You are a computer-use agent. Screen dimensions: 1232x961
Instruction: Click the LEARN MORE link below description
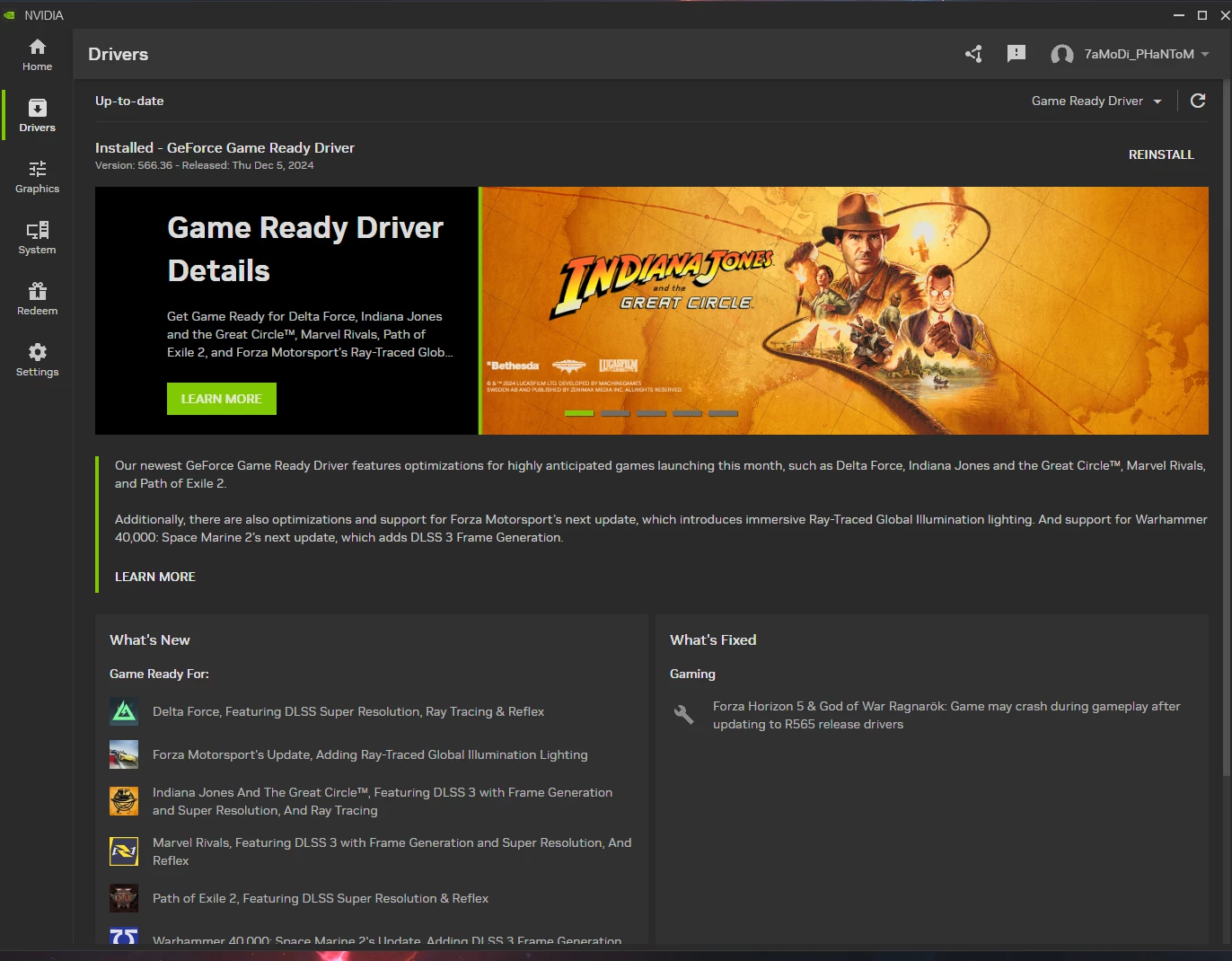[x=155, y=577]
